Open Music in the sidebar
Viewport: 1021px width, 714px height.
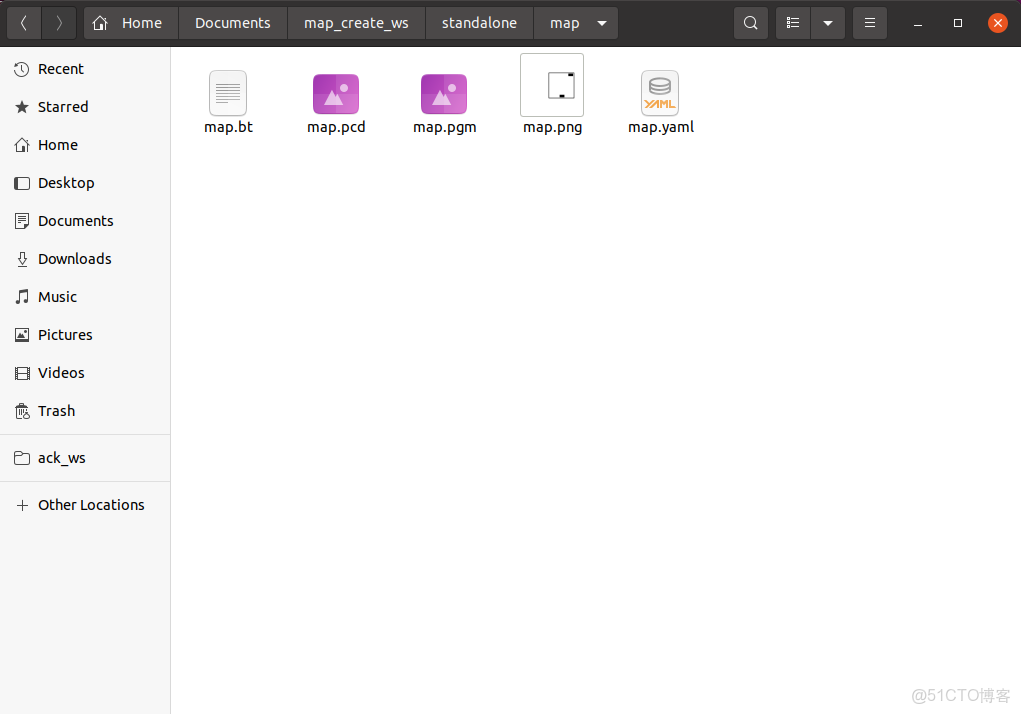tap(85, 297)
